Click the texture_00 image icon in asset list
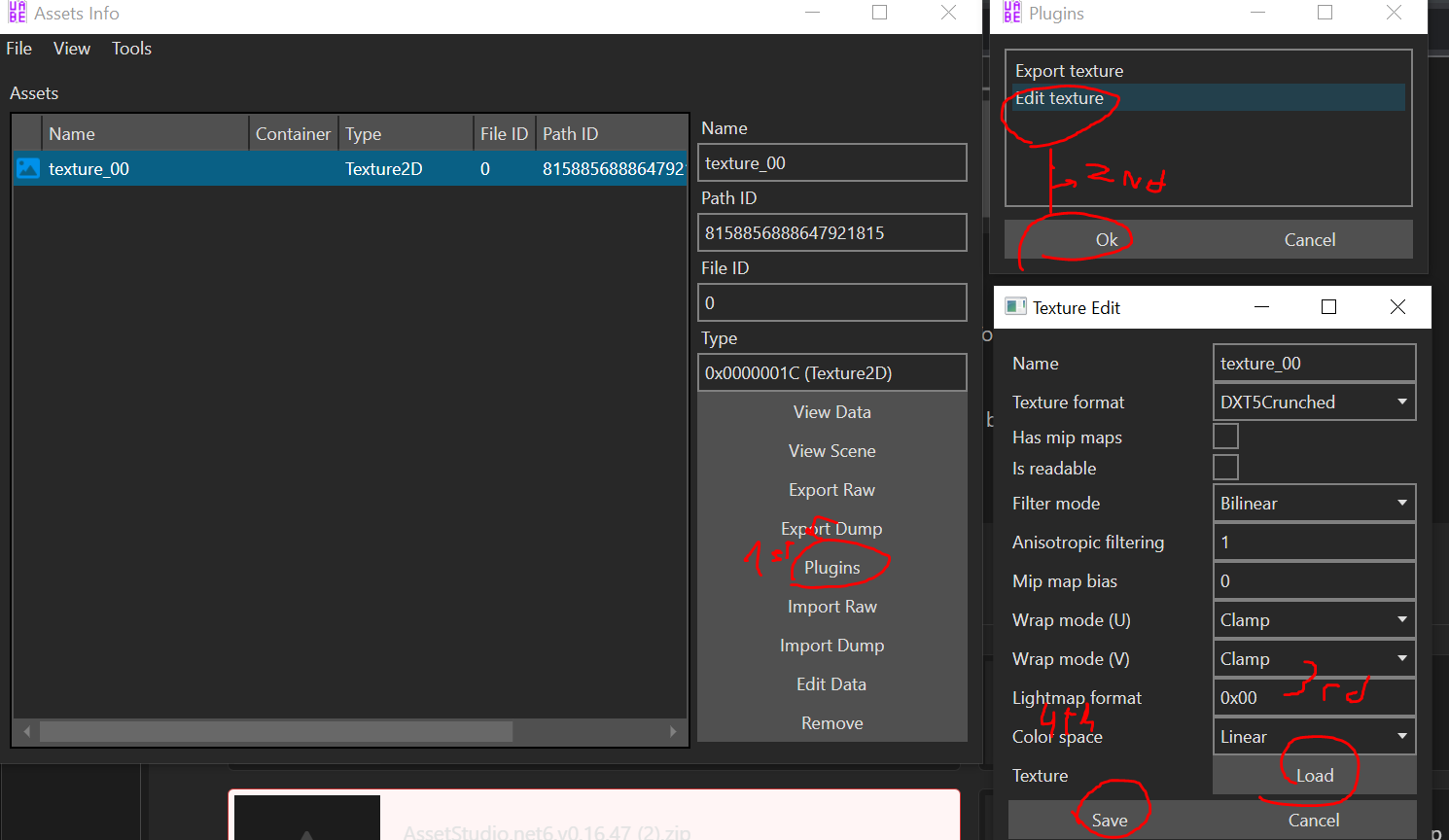This screenshot has width=1449, height=840. pyautogui.click(x=28, y=168)
